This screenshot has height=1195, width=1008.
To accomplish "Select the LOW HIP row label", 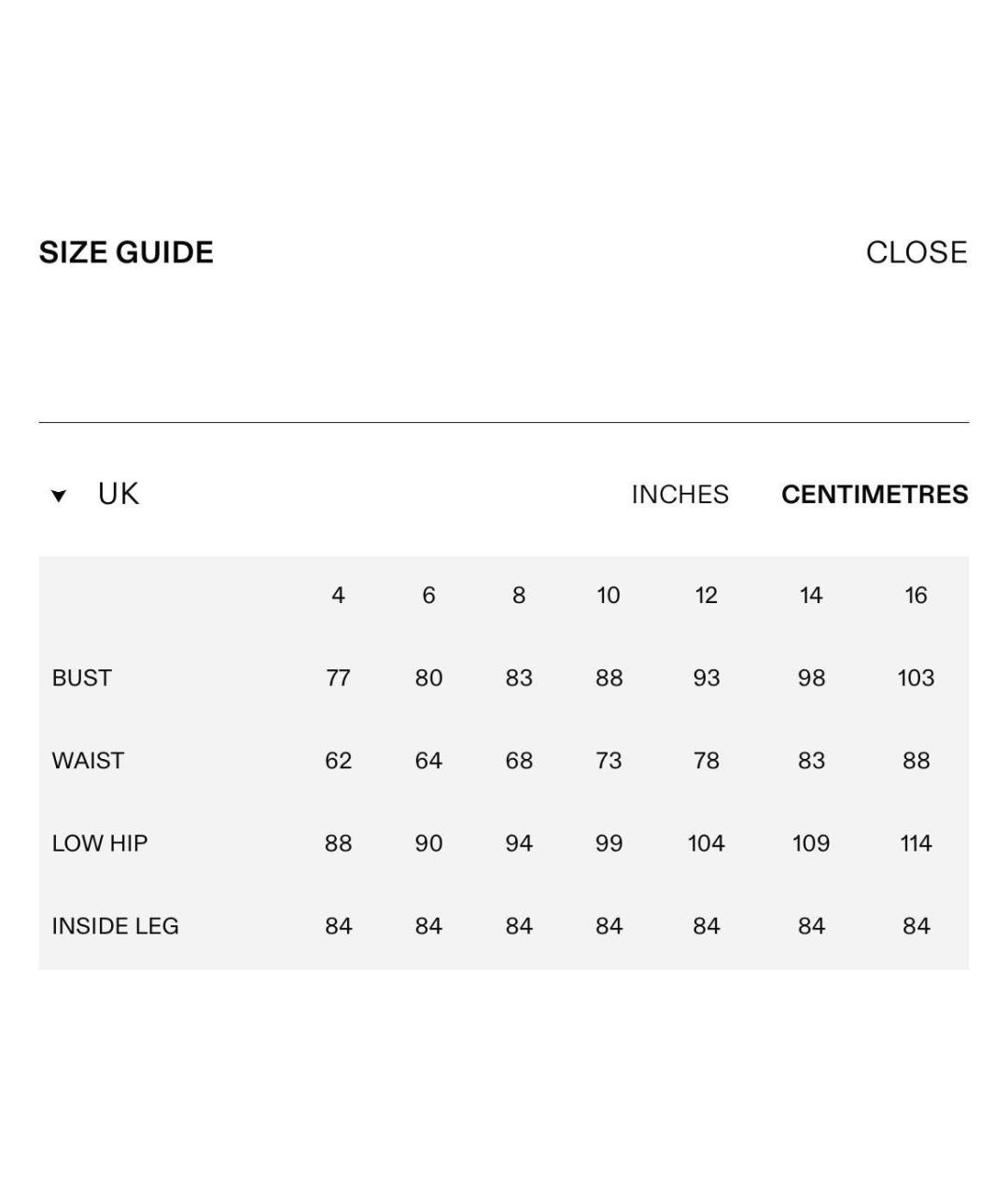I will (x=100, y=843).
